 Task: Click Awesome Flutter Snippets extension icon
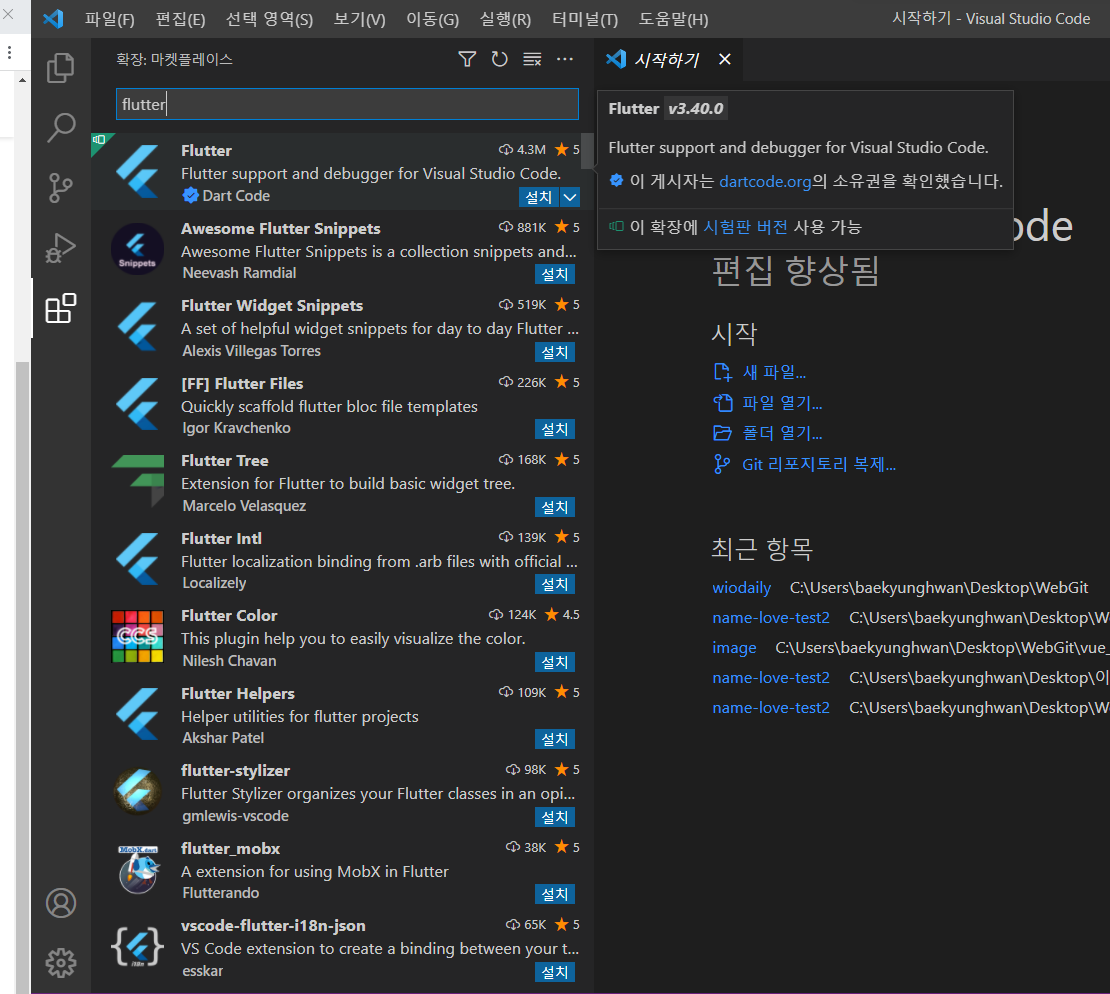coord(138,248)
